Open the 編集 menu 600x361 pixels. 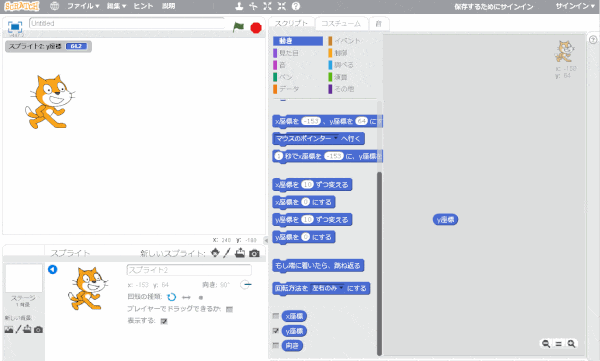[x=116, y=6]
